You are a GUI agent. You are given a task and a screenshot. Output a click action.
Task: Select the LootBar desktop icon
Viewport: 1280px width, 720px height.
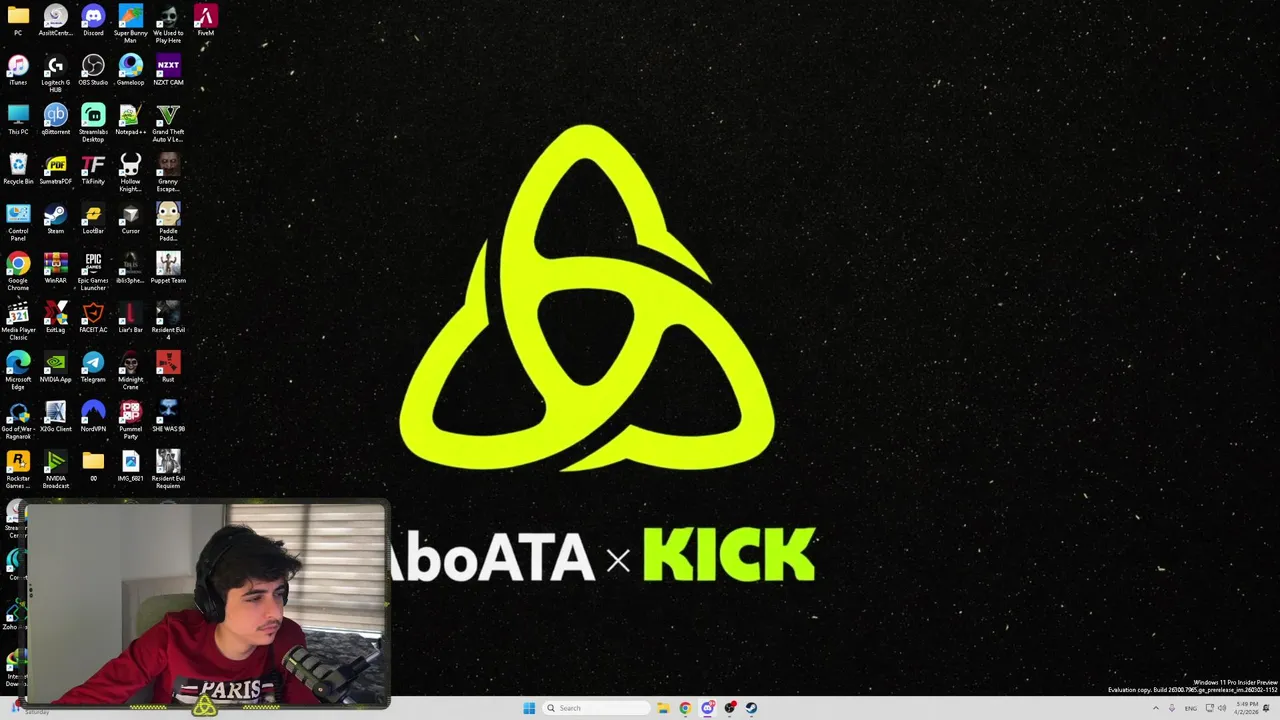point(93,218)
